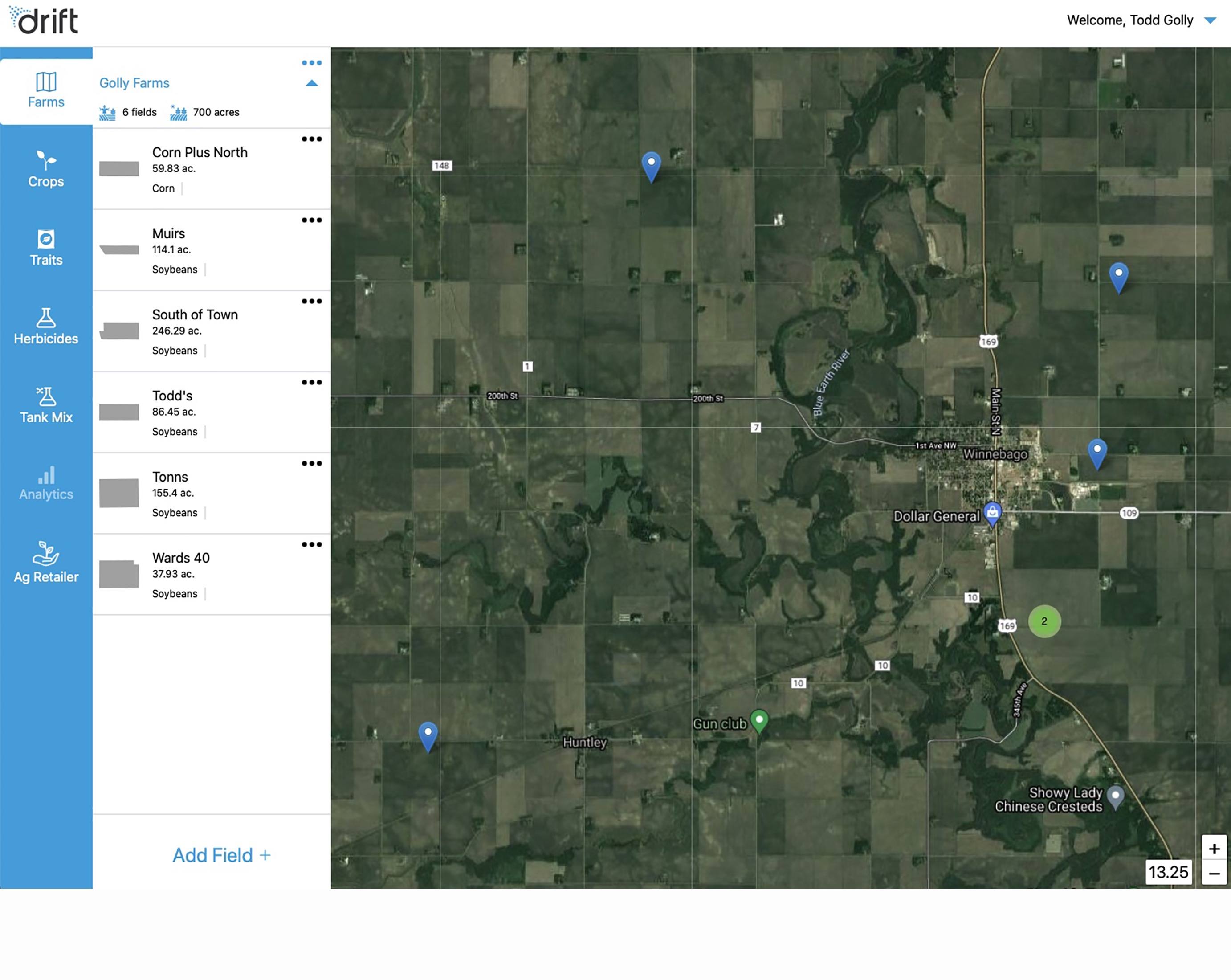Zoom in the map with plus button
The width and height of the screenshot is (1231, 980).
coord(1214,849)
